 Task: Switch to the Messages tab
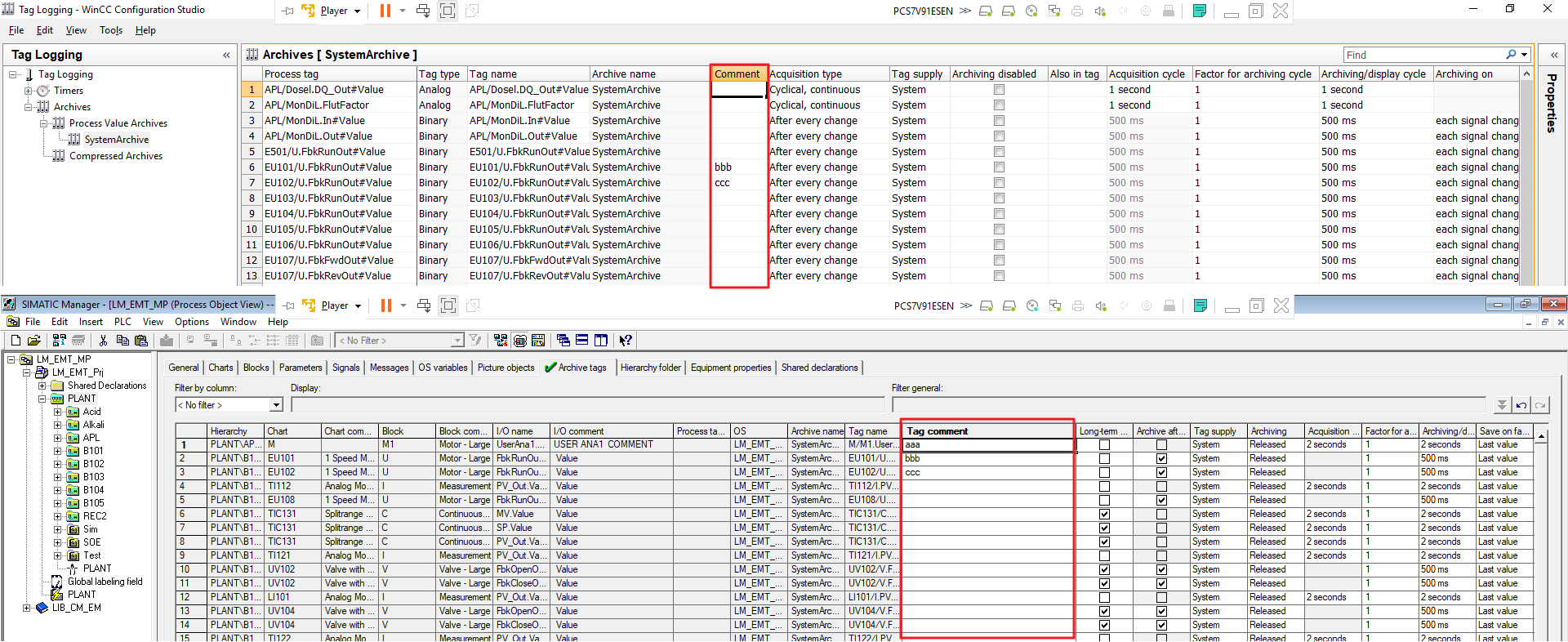click(389, 368)
